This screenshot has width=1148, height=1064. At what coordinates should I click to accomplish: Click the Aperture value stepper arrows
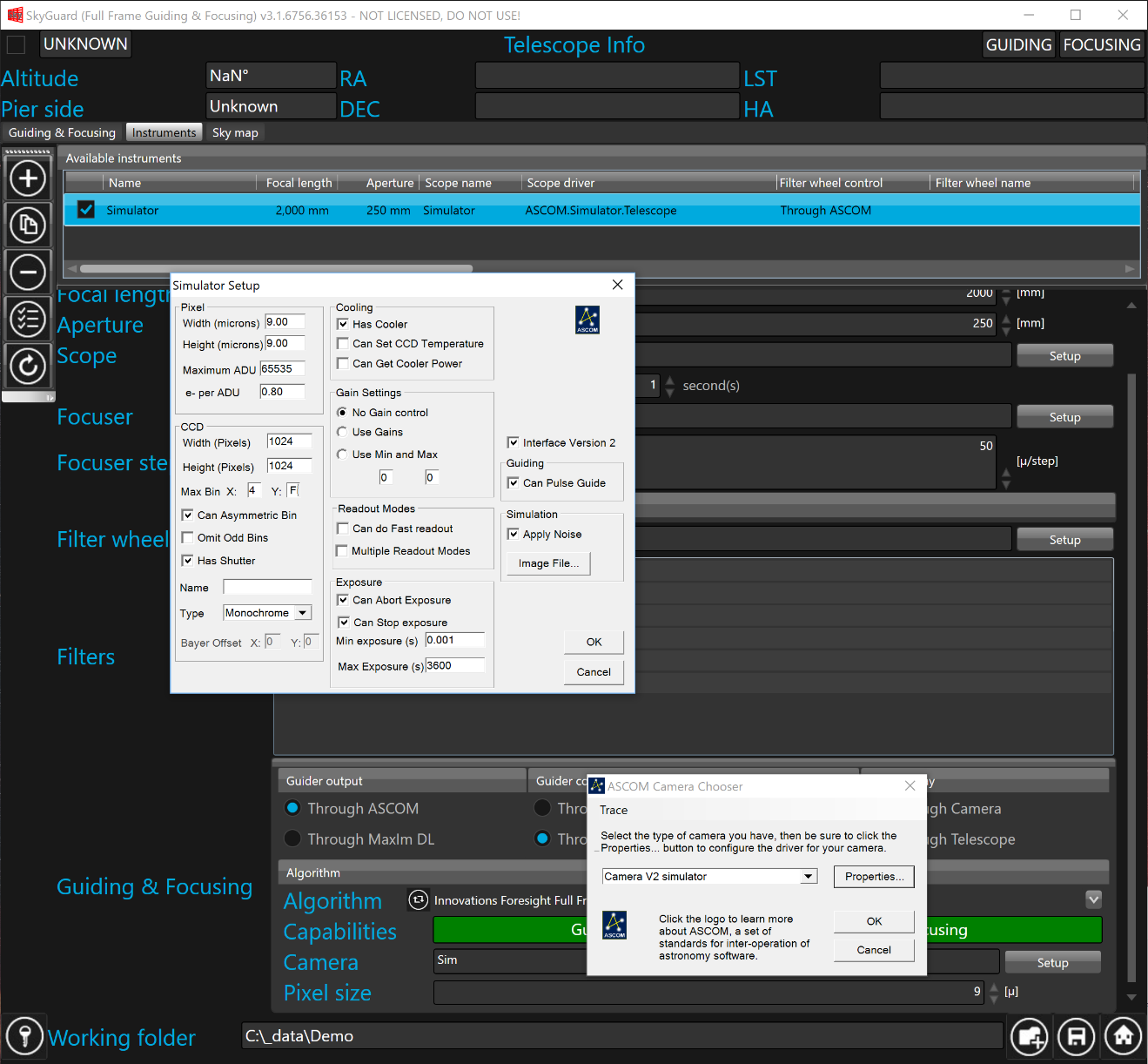pos(1007,323)
